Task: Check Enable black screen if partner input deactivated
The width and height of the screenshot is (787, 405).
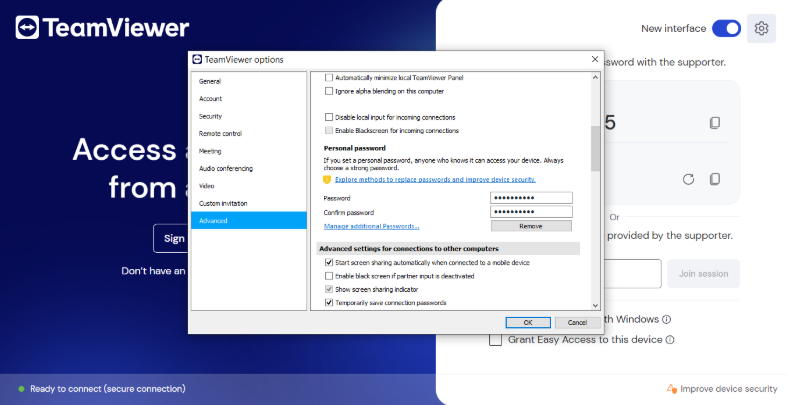Action: (329, 276)
